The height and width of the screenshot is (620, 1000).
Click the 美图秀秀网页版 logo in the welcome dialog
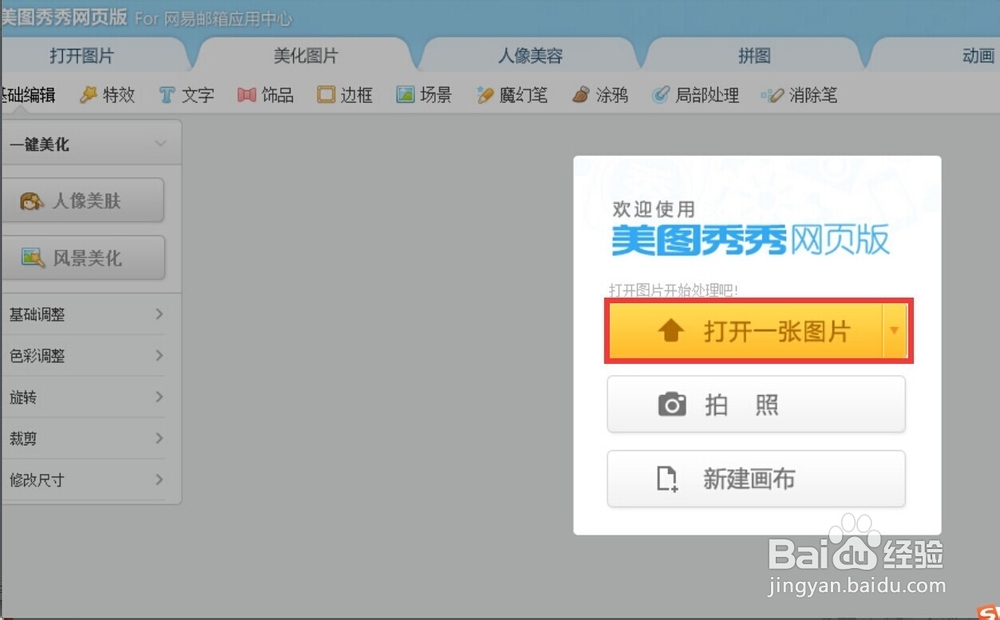tap(751, 240)
